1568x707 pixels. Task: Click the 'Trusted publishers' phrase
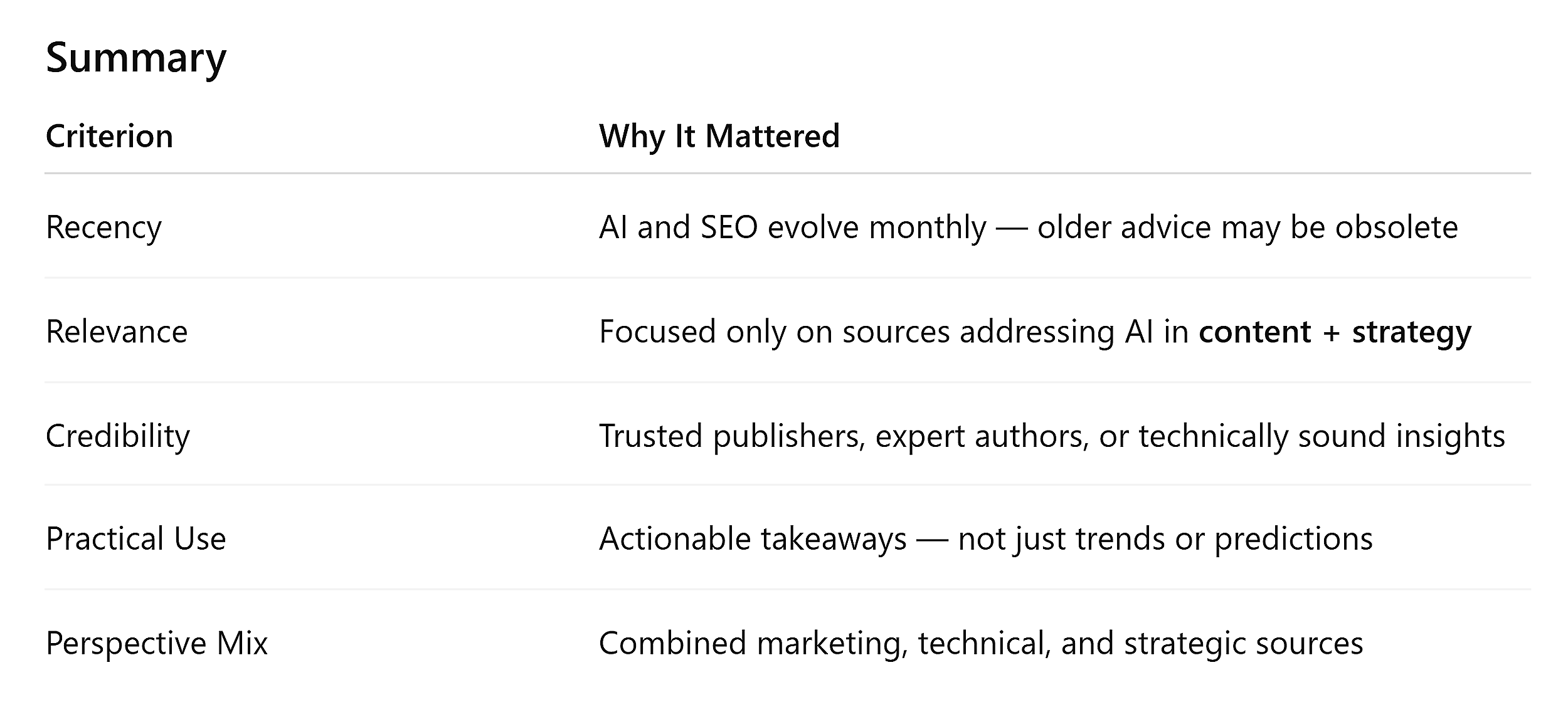pyautogui.click(x=731, y=436)
